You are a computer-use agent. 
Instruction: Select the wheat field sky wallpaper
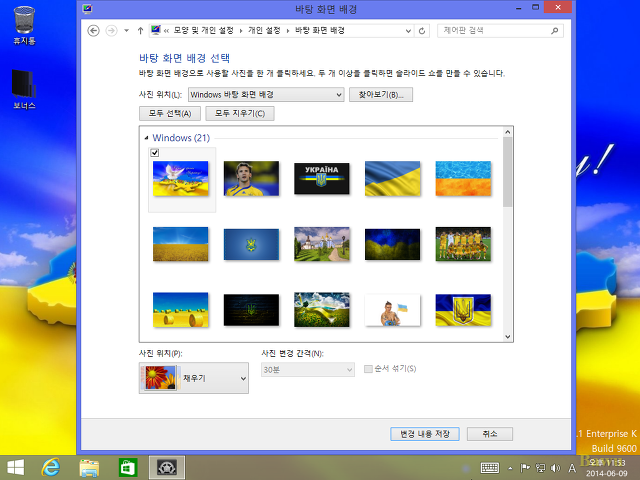180,244
